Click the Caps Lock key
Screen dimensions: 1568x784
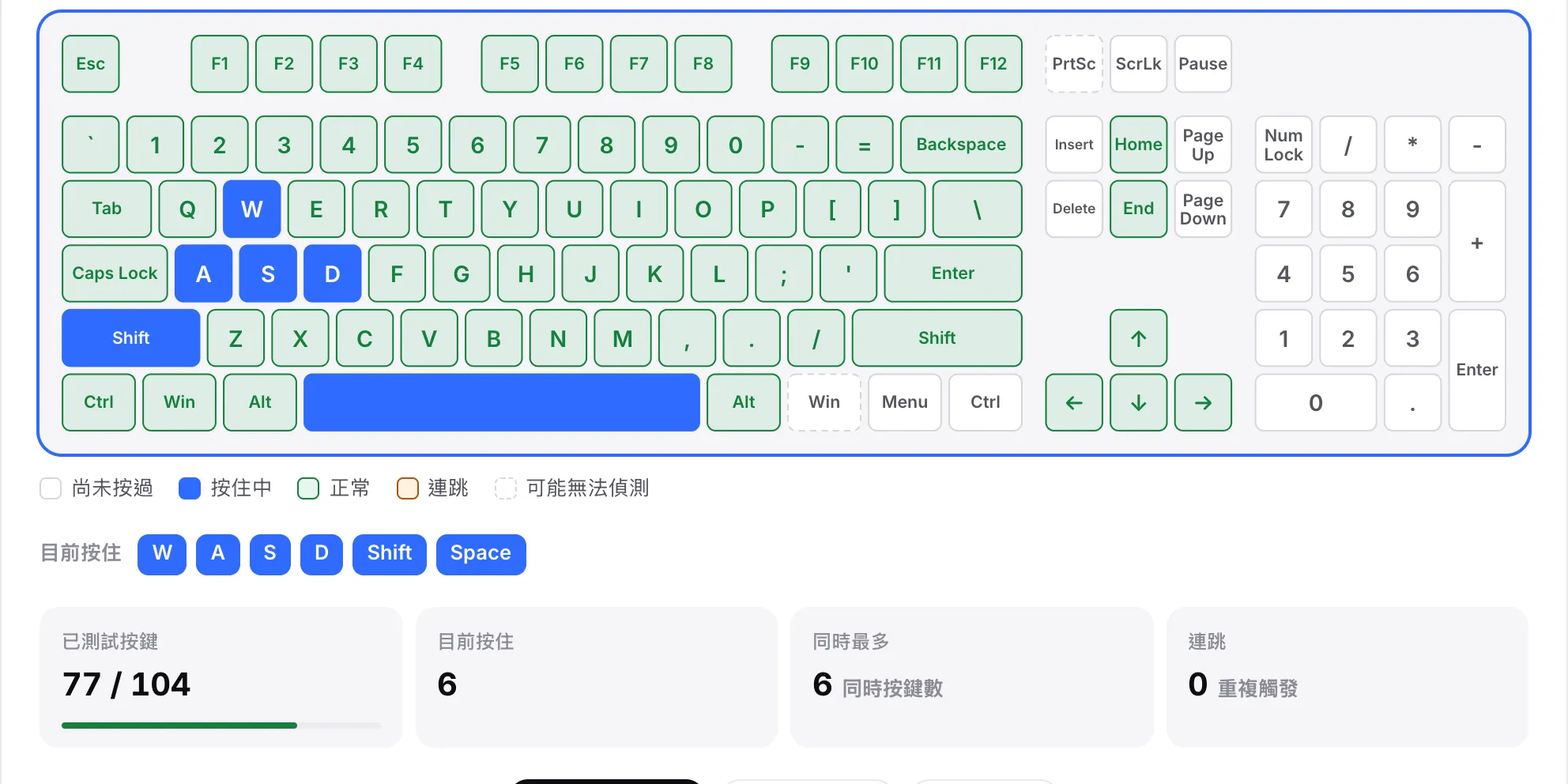(x=115, y=273)
